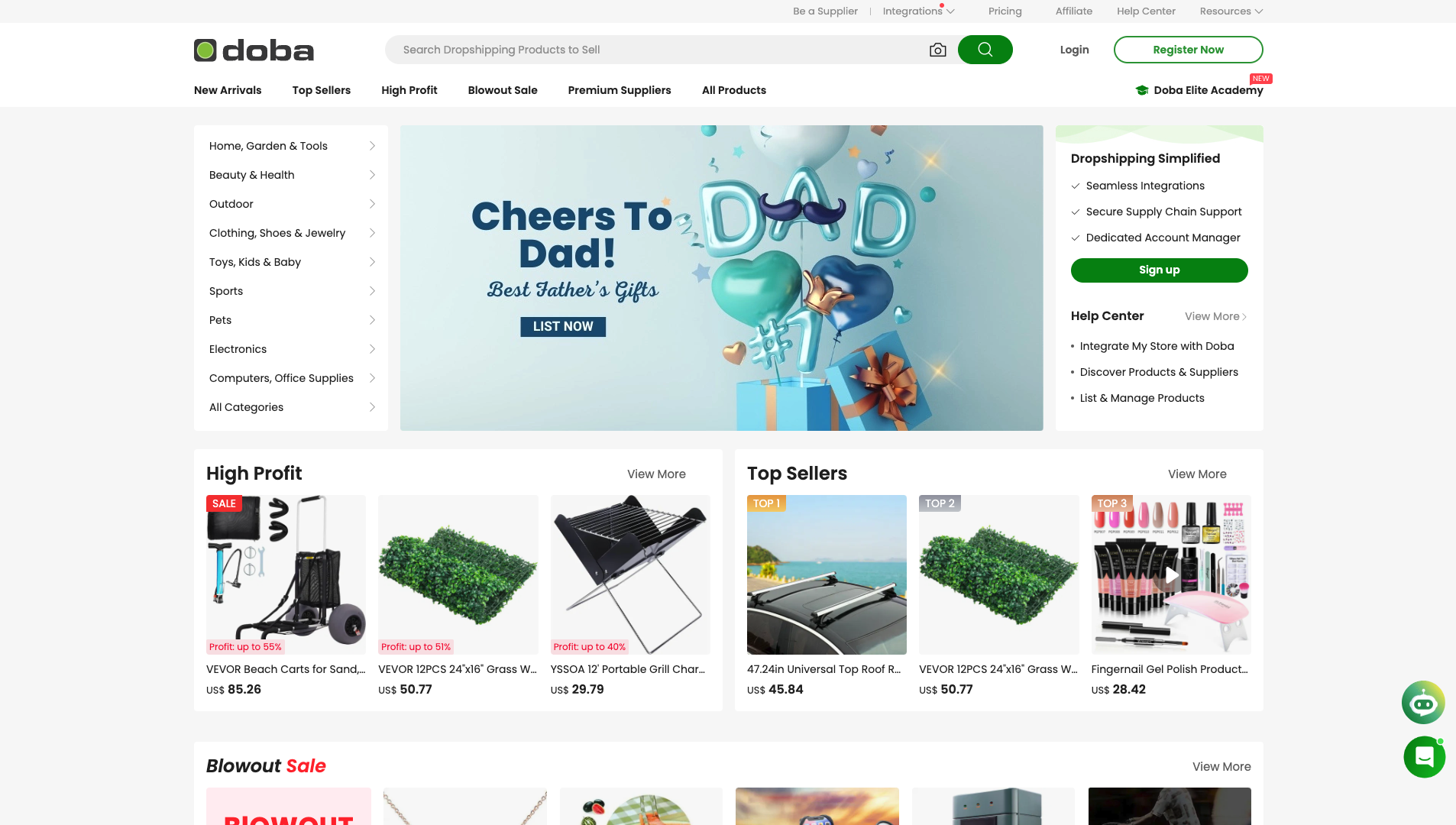Open the VEVOR Beach Carts product thumbnail
1456x825 pixels.
(x=286, y=574)
